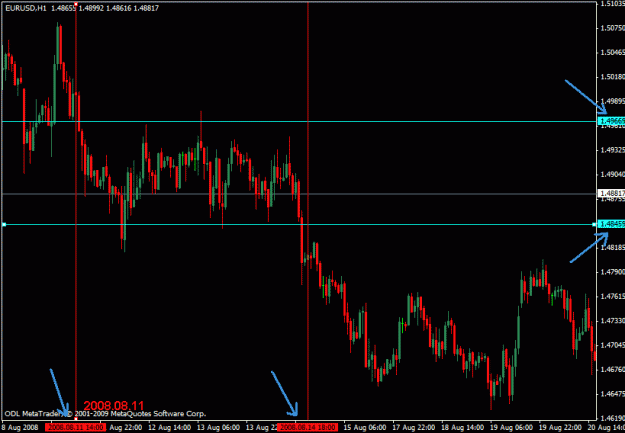Select the lower cyan horizontal line at 1.48459
625x433 pixels.
coord(299,224)
